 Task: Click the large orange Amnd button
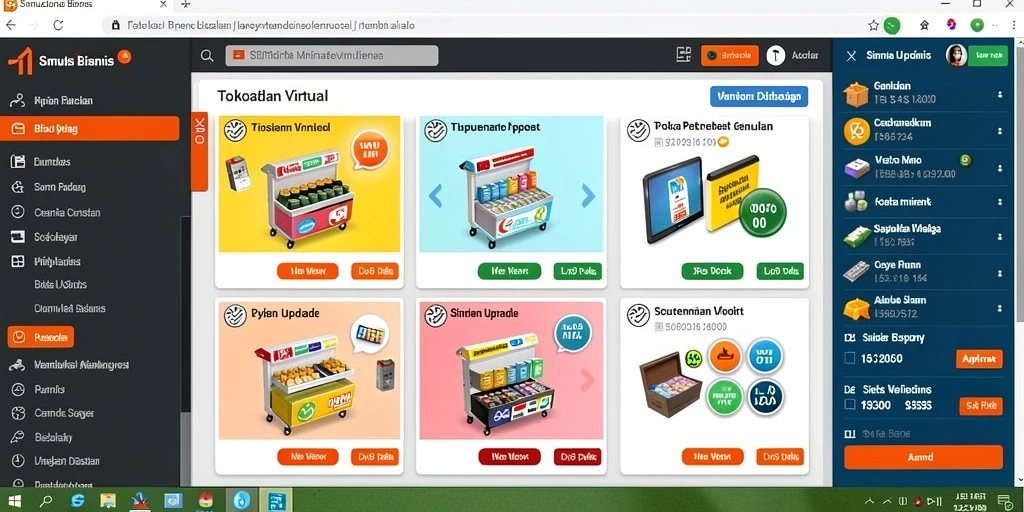pyautogui.click(x=923, y=457)
